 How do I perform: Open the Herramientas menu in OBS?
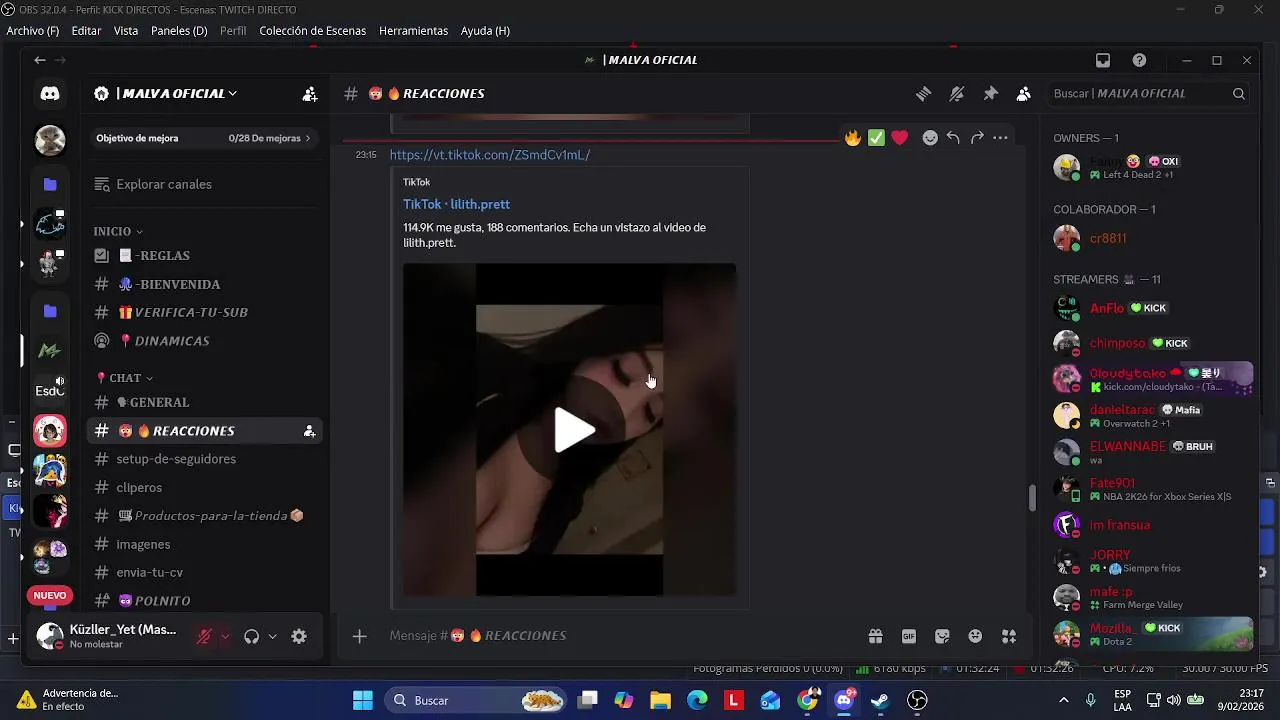(x=413, y=31)
